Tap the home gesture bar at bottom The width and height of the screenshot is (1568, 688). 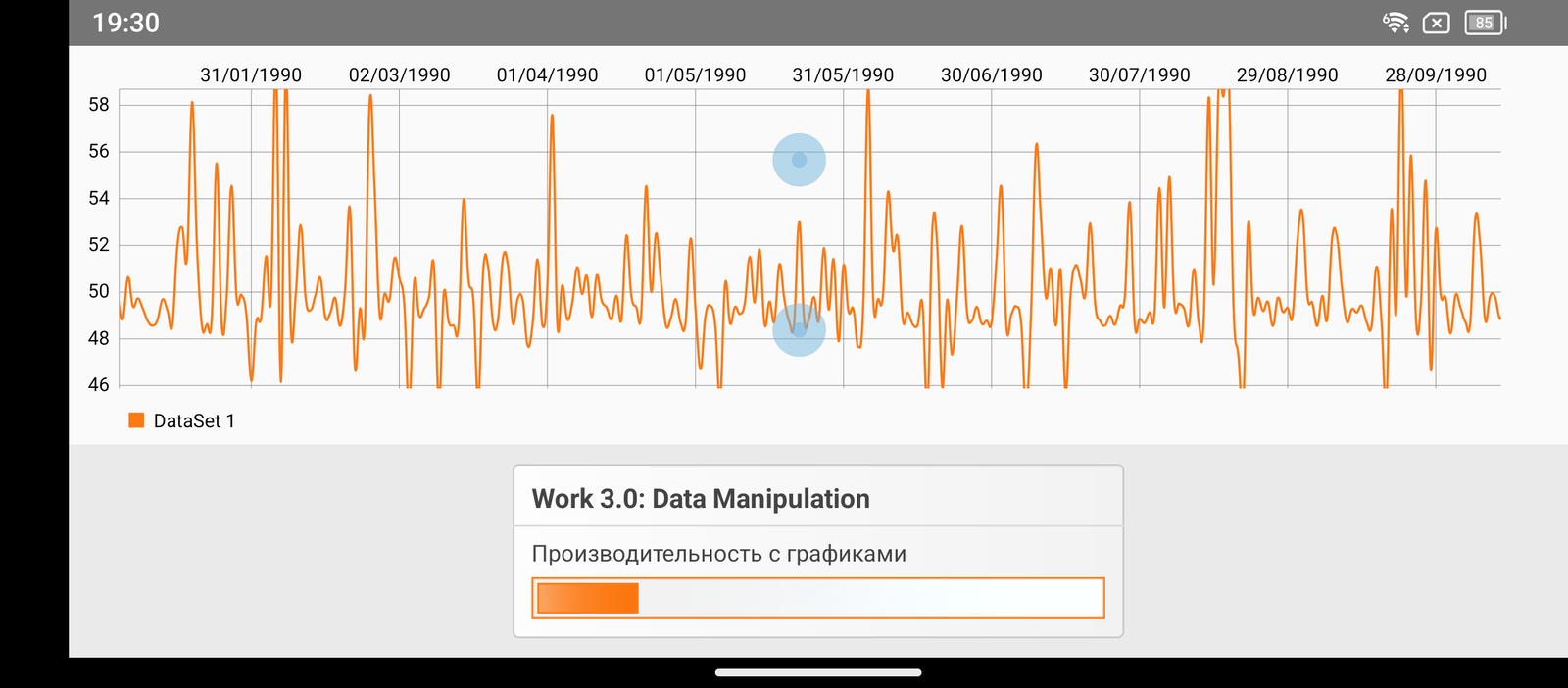[x=817, y=672]
